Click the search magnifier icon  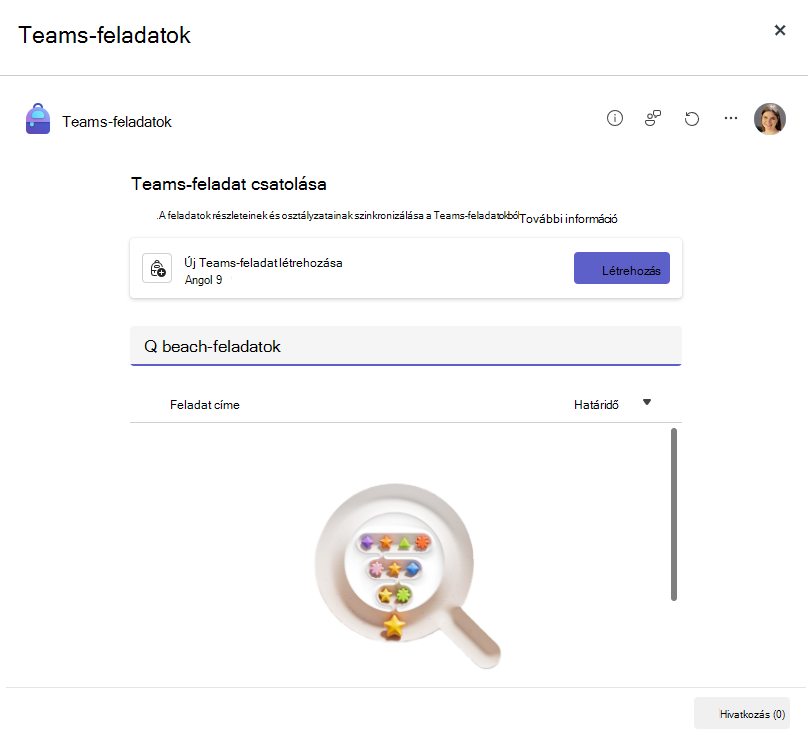[x=150, y=346]
